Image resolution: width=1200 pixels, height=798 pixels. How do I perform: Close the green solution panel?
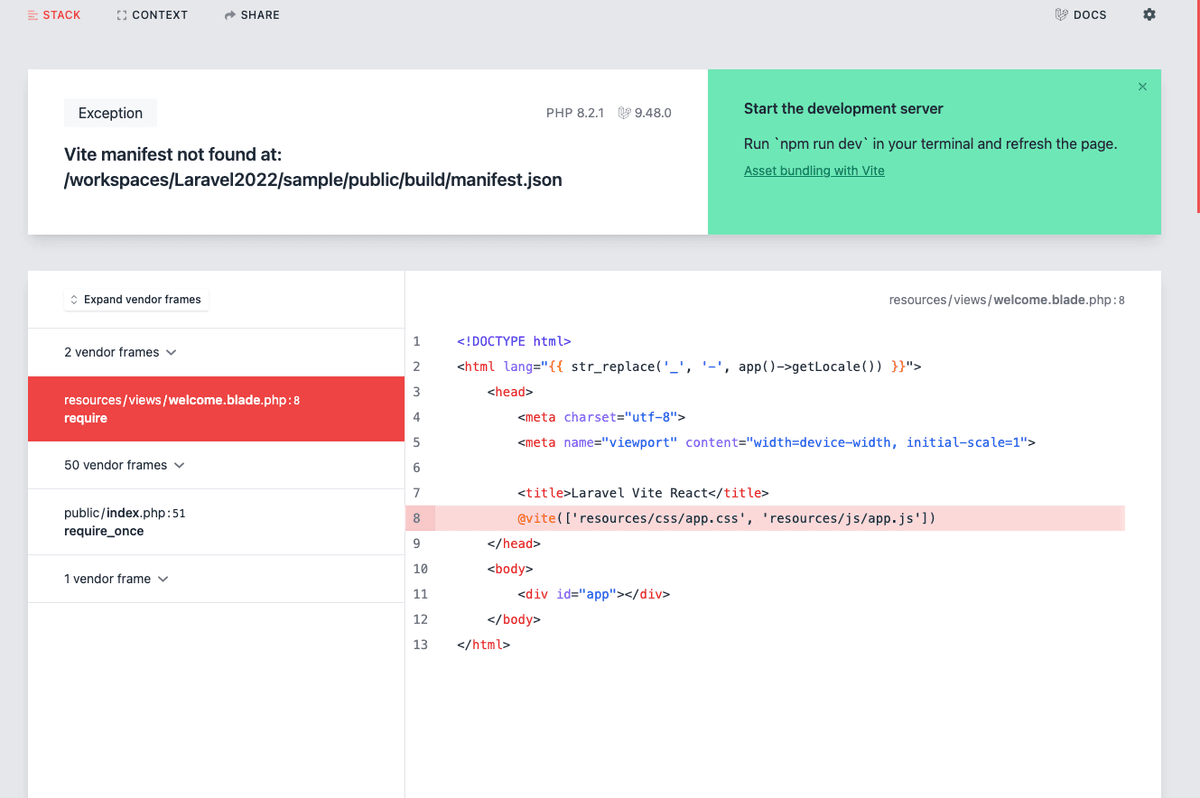(1143, 87)
